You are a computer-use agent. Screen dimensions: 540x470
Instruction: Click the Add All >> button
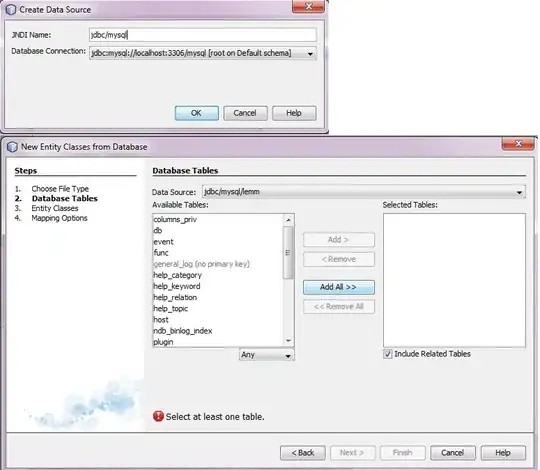click(339, 287)
